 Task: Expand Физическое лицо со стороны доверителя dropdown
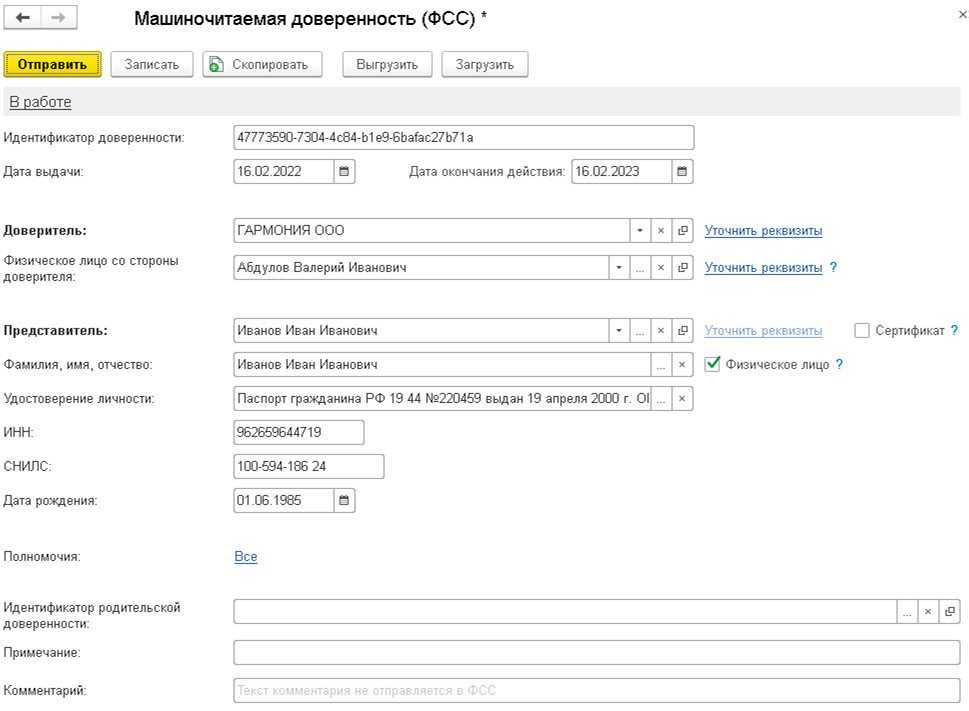(x=619, y=268)
